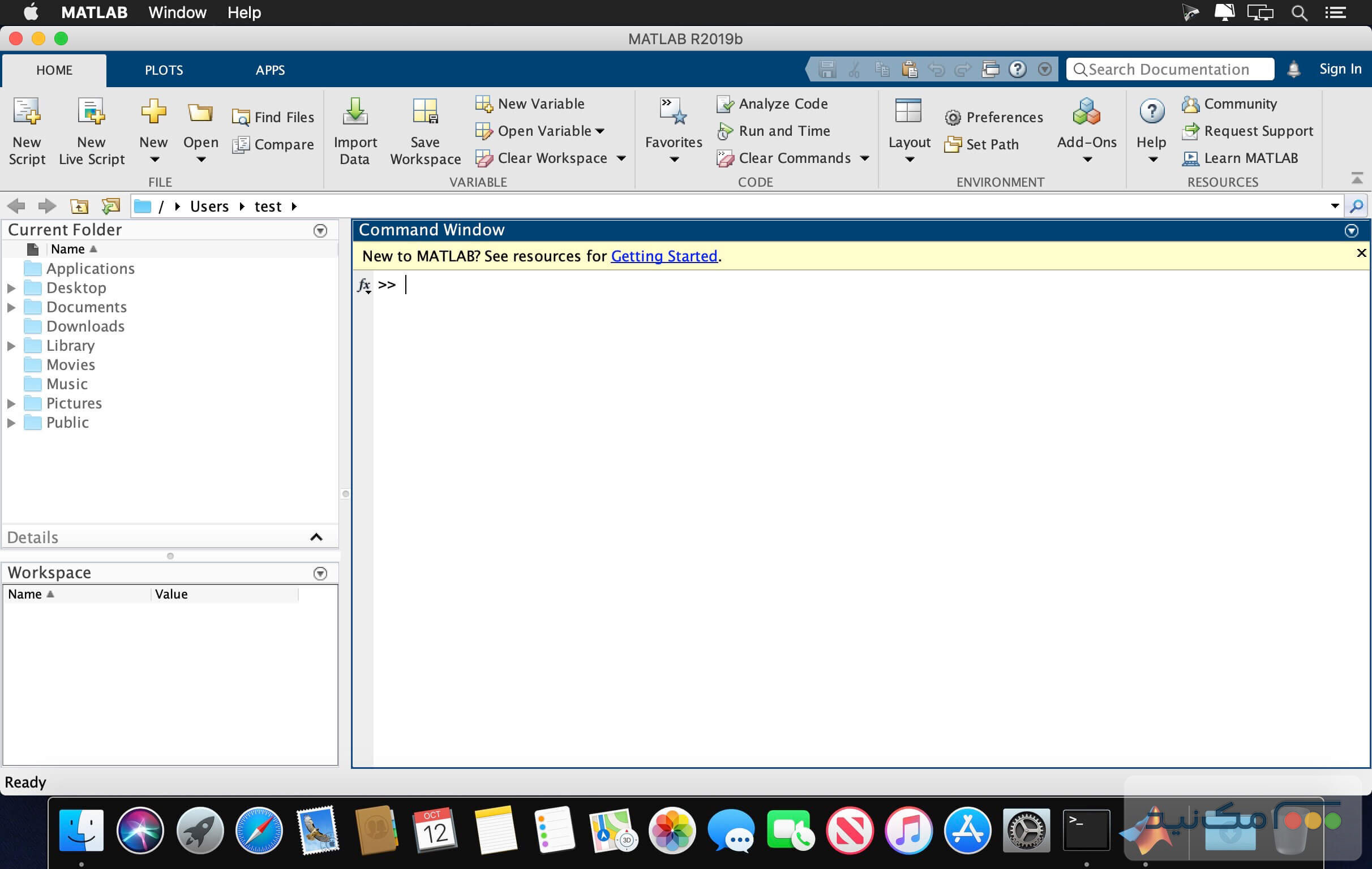1372x869 pixels.
Task: Open the Find Files tool
Action: click(x=273, y=116)
